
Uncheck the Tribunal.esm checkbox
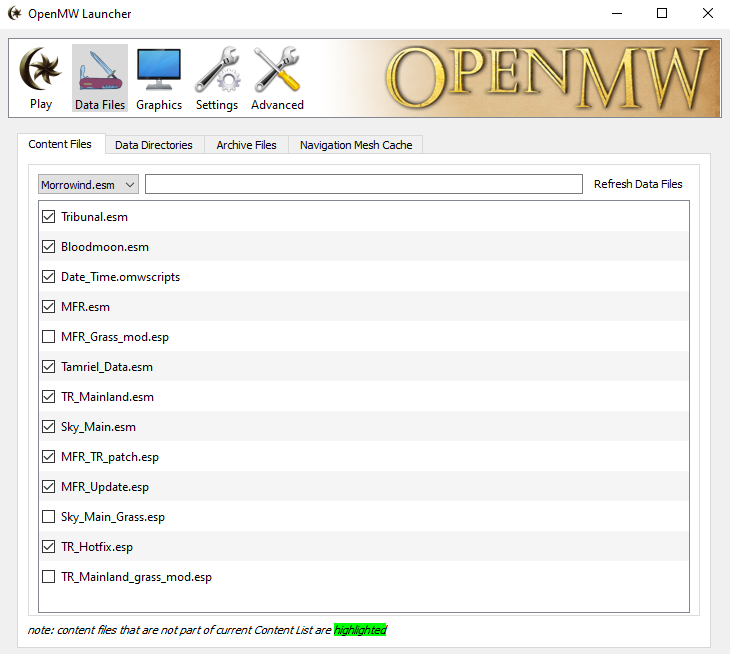tap(48, 216)
